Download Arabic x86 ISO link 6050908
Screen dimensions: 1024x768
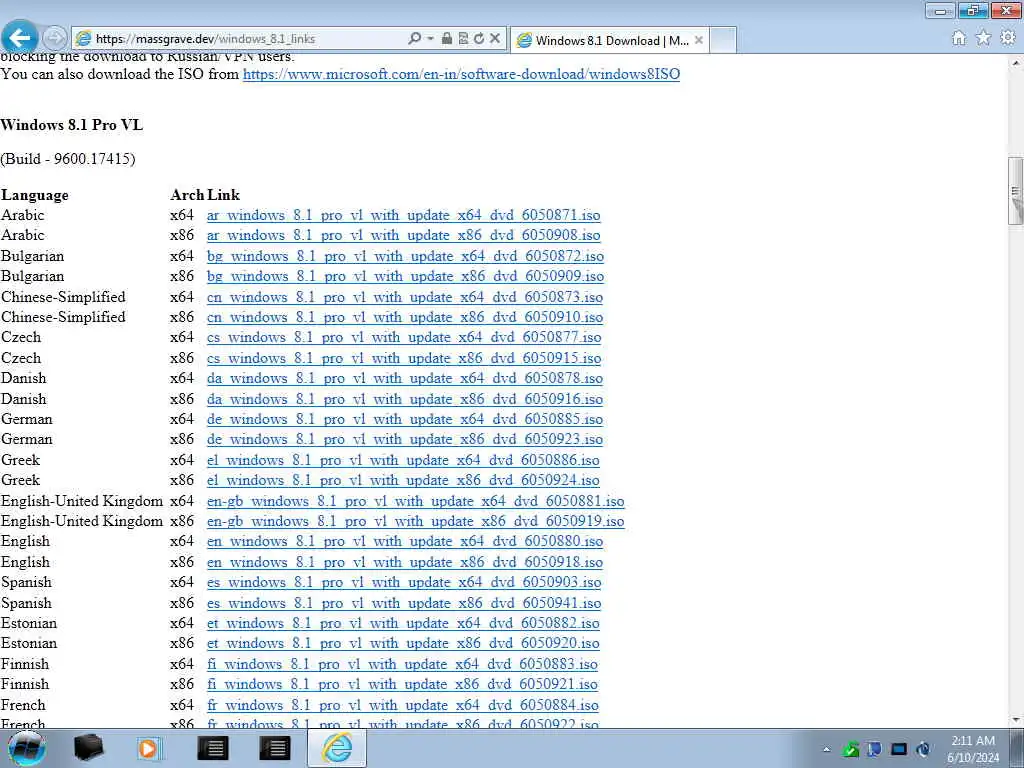coord(404,235)
